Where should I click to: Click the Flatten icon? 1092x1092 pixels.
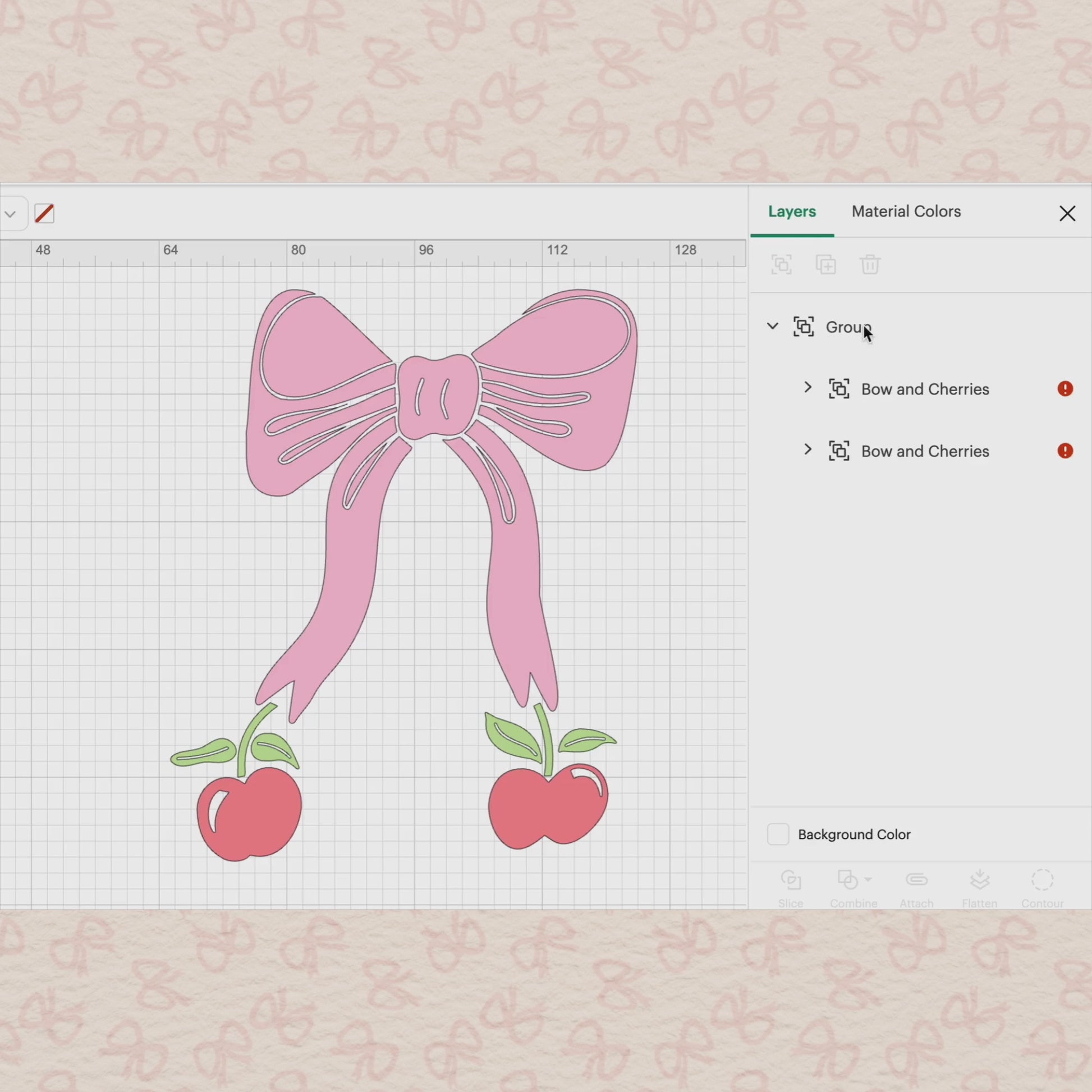point(979,880)
